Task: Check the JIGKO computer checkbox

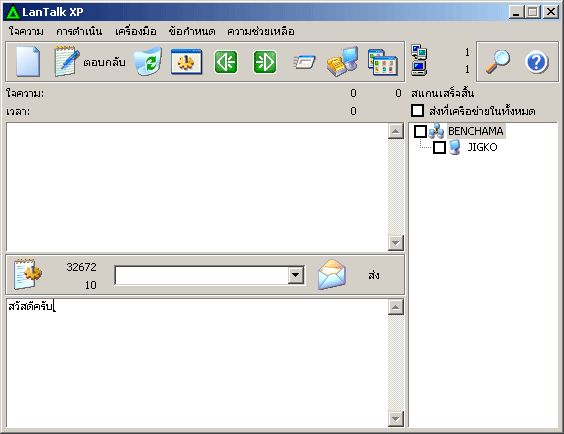Action: tap(439, 147)
